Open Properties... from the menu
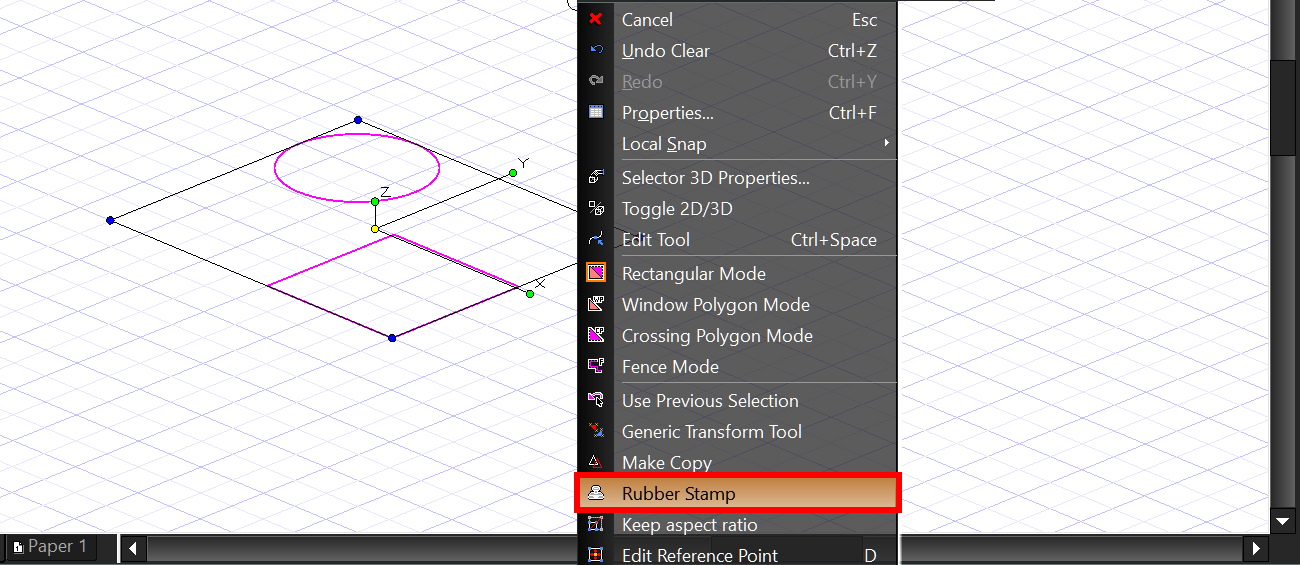The height and width of the screenshot is (565, 1300). click(x=738, y=112)
